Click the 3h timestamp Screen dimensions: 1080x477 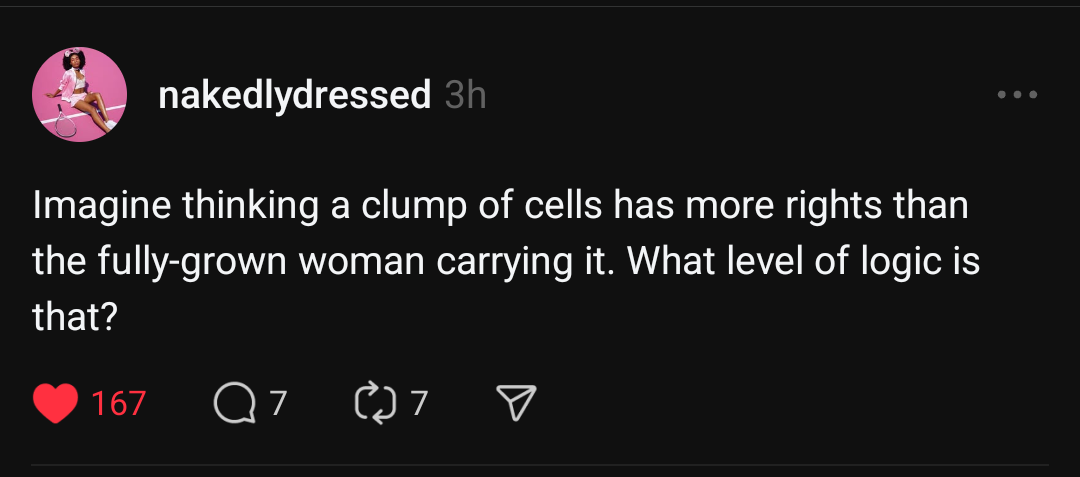click(x=466, y=95)
